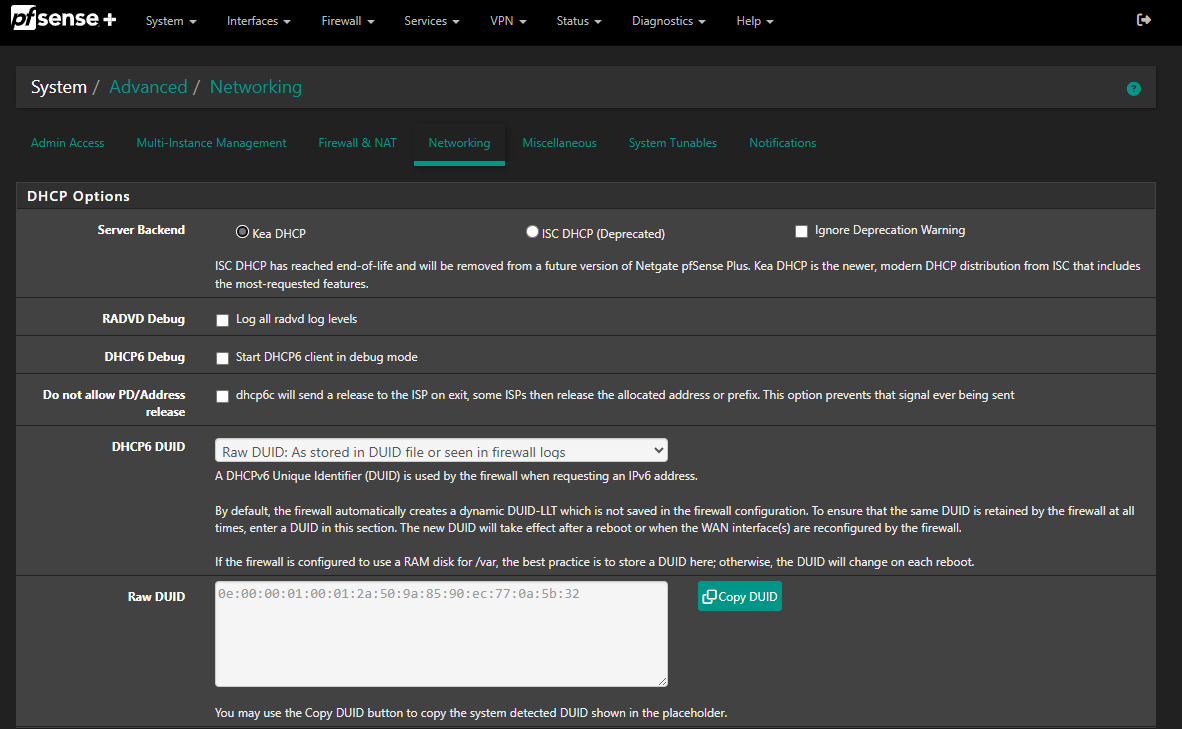Check Start DHCP6 client in debug mode
The width and height of the screenshot is (1182, 729).
click(x=222, y=358)
